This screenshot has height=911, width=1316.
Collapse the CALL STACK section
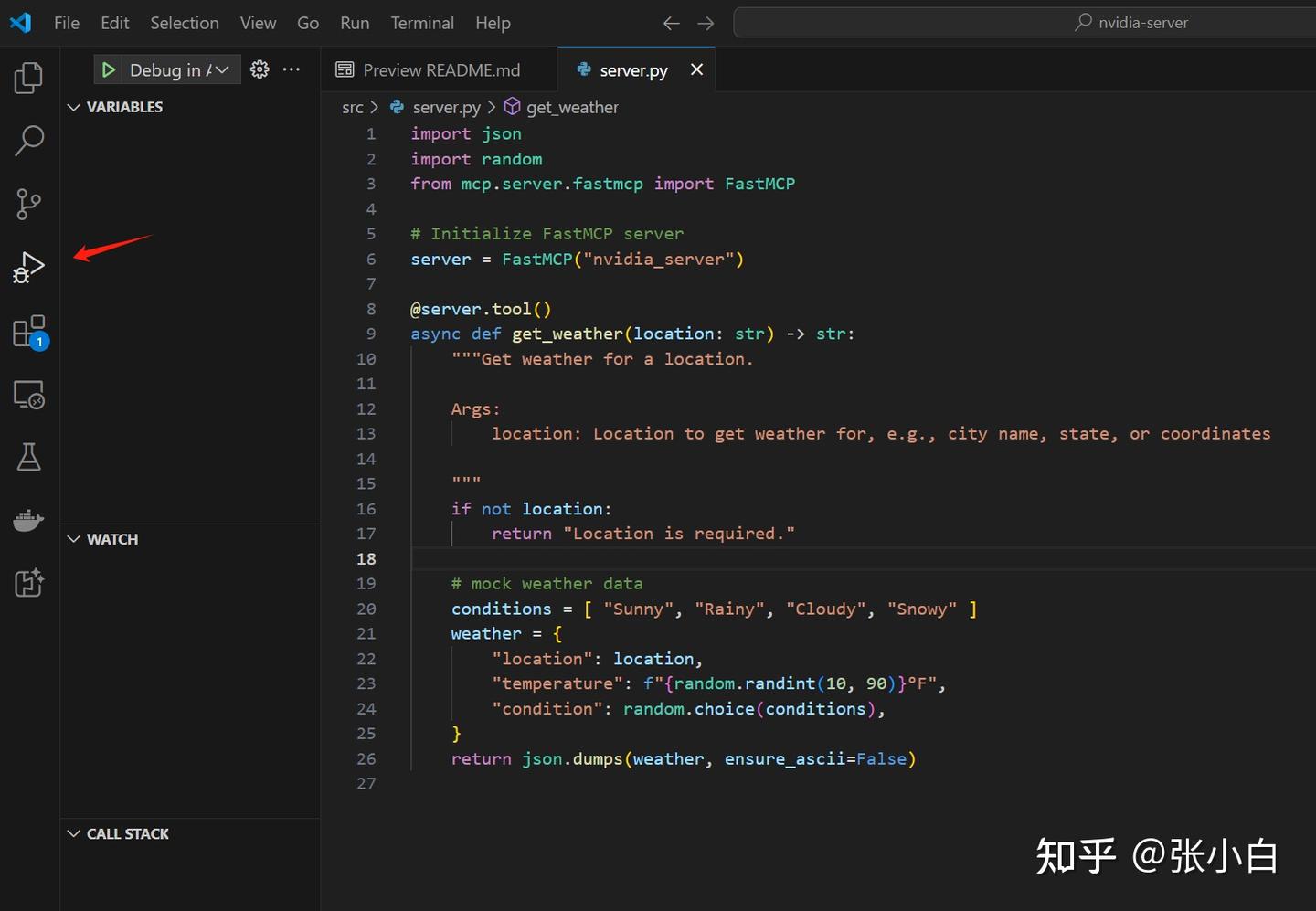(190, 833)
